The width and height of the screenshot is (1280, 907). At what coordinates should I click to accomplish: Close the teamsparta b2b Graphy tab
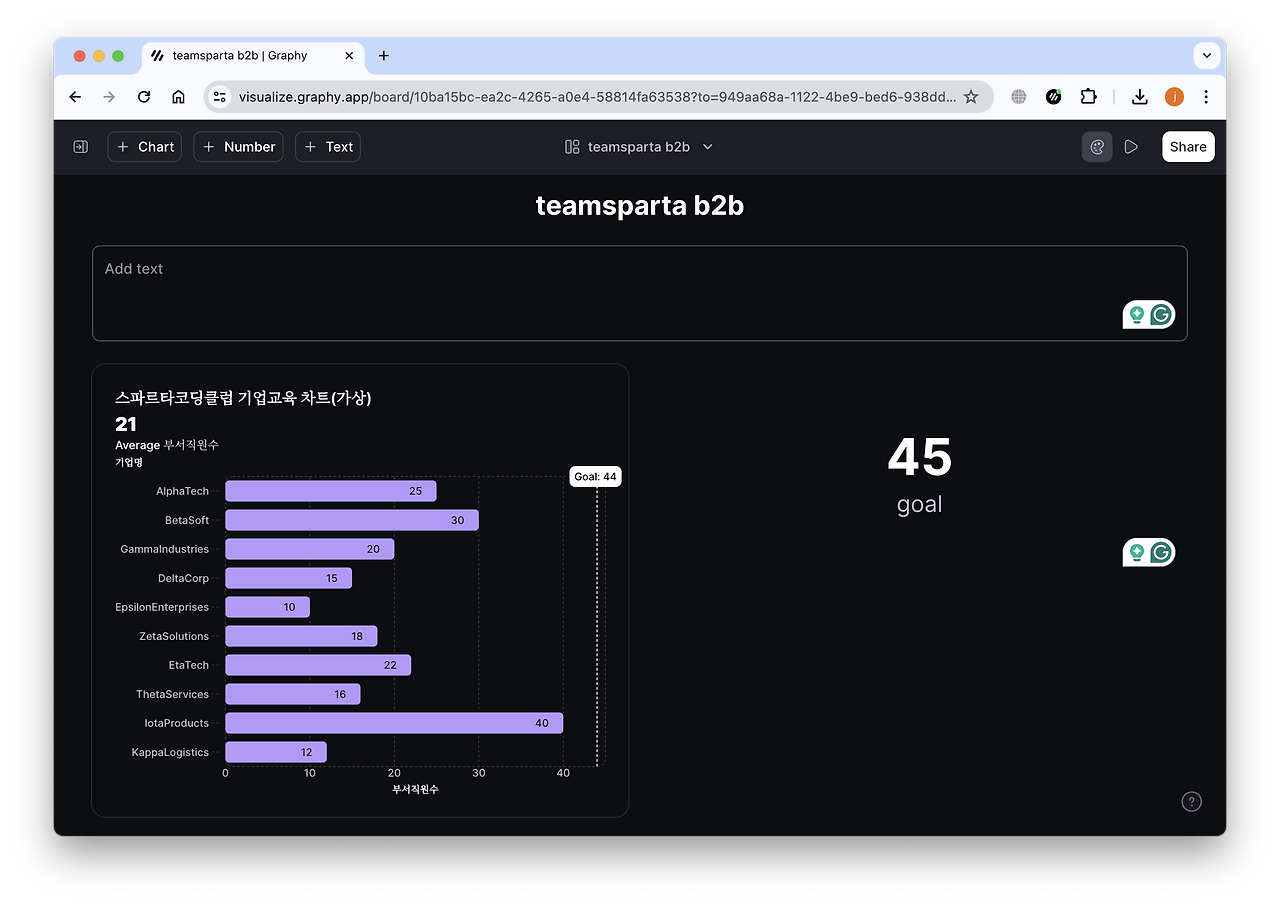pos(349,56)
